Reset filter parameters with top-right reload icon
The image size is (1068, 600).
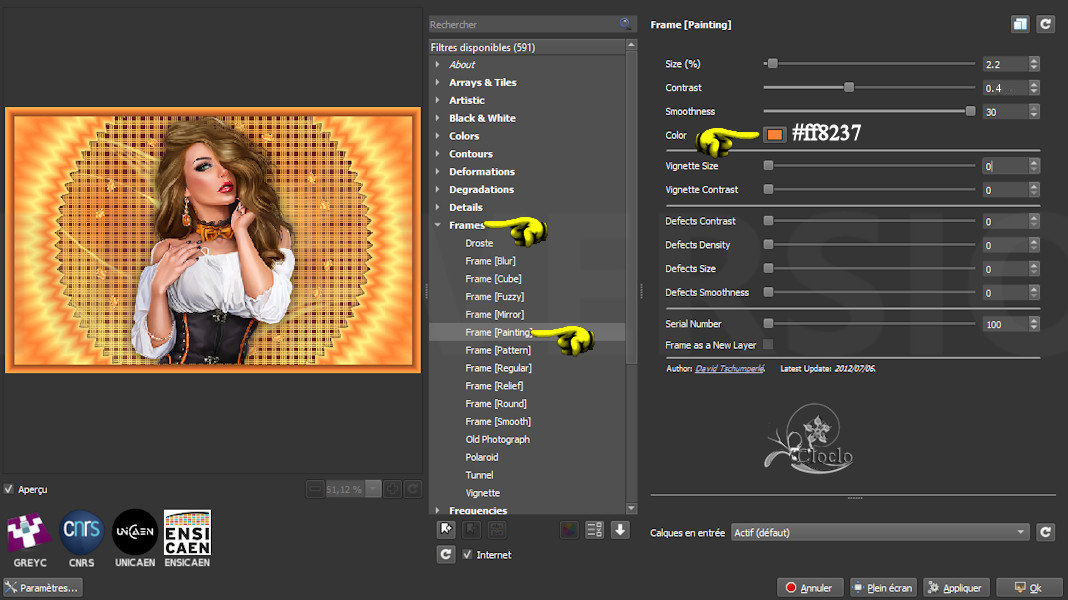[1045, 24]
